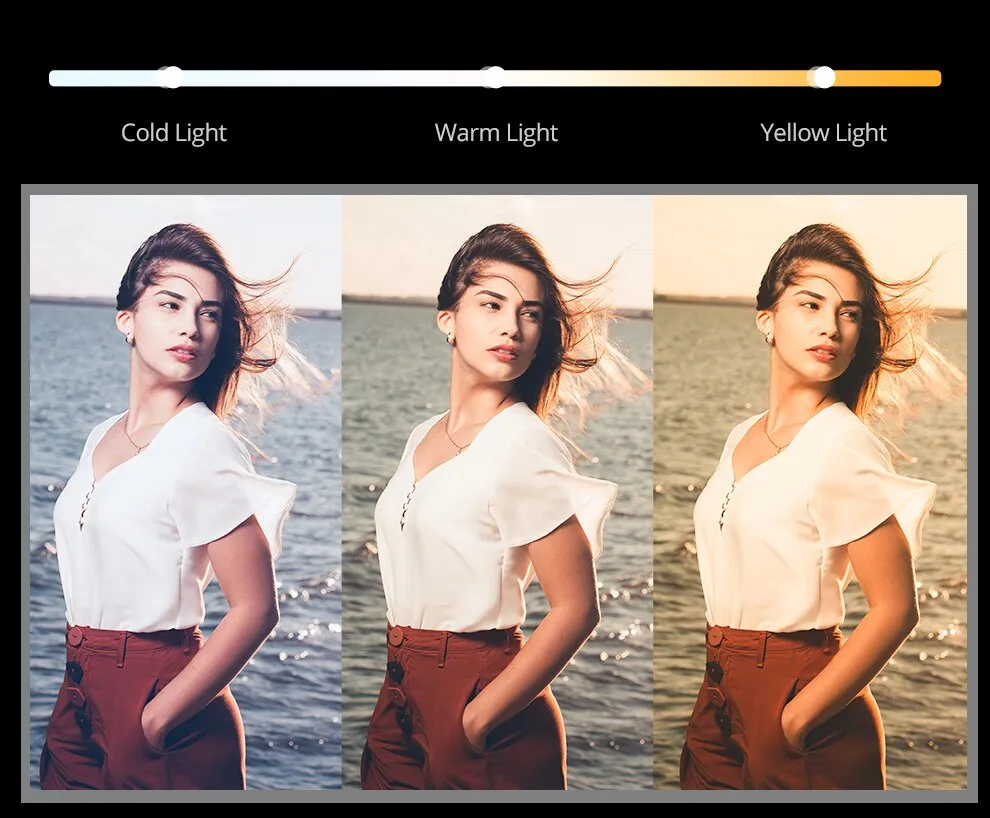Open the cold light photo preview
Image resolution: width=990 pixels, height=818 pixels.
pos(186,492)
